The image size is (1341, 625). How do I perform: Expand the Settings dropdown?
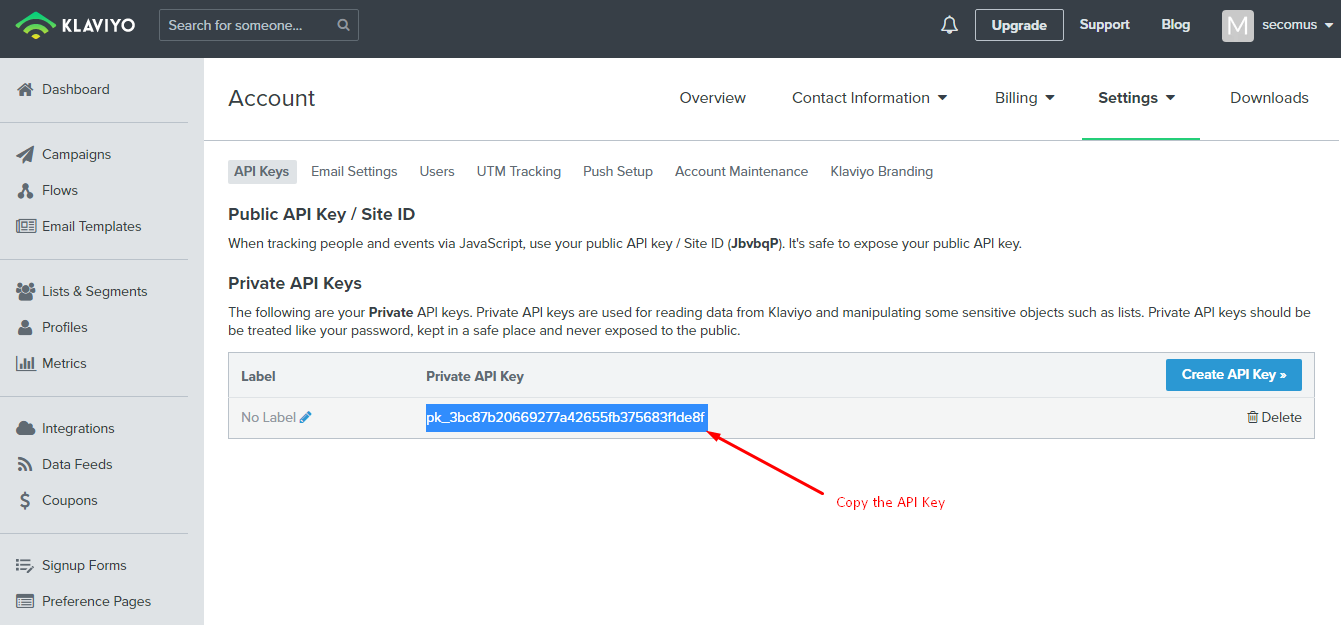point(1137,98)
